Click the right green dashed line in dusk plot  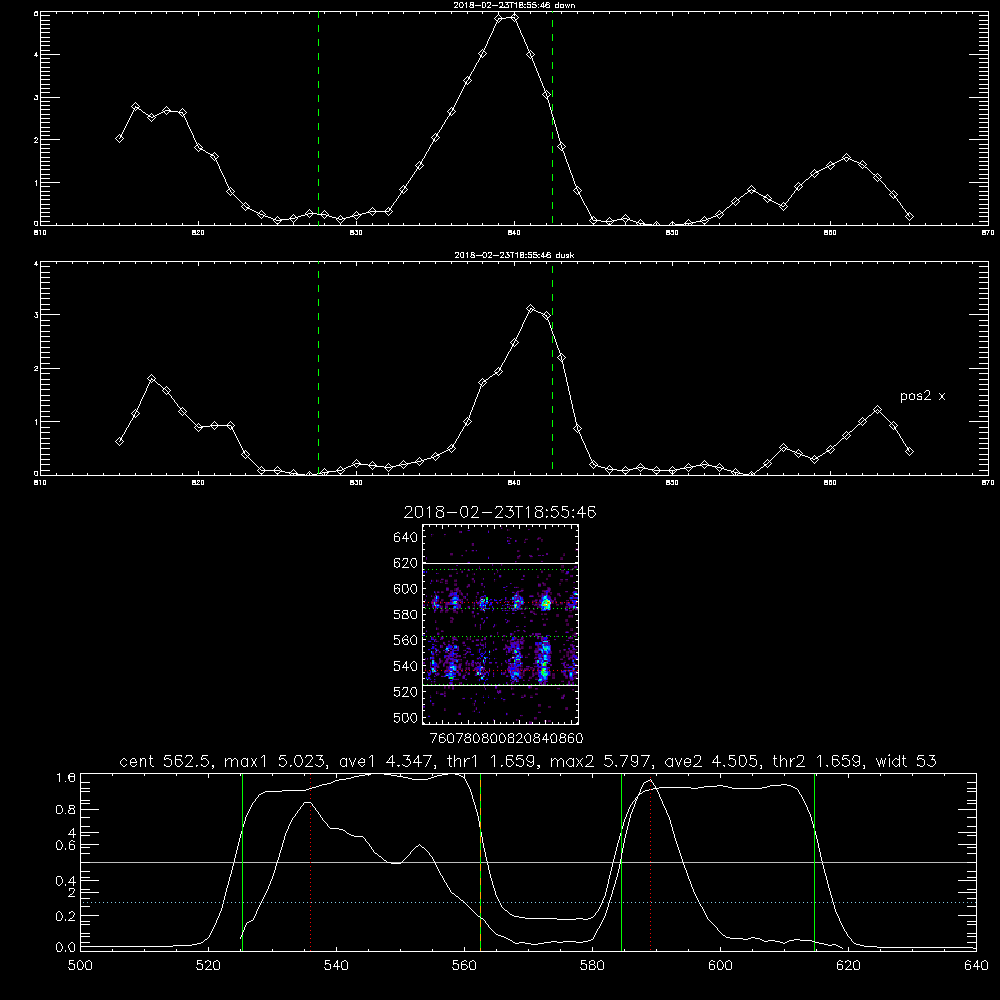pyautogui.click(x=552, y=368)
